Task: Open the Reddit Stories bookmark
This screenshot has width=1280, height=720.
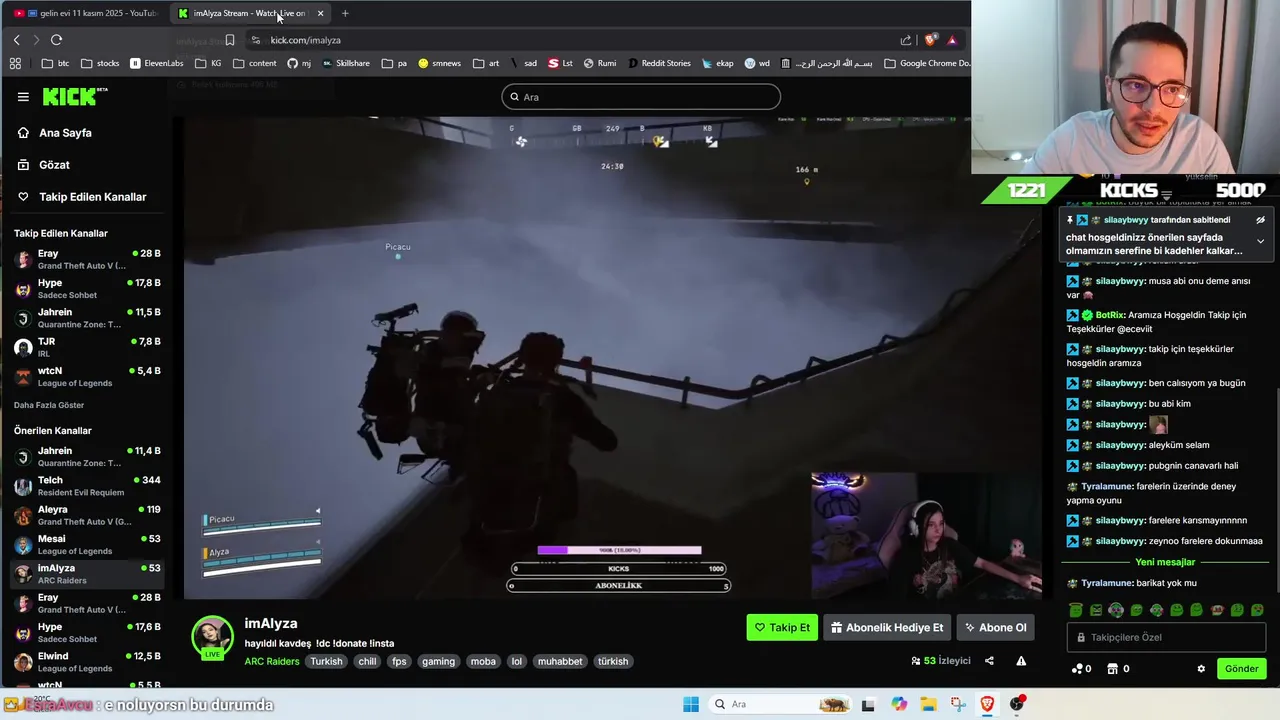Action: tap(659, 63)
